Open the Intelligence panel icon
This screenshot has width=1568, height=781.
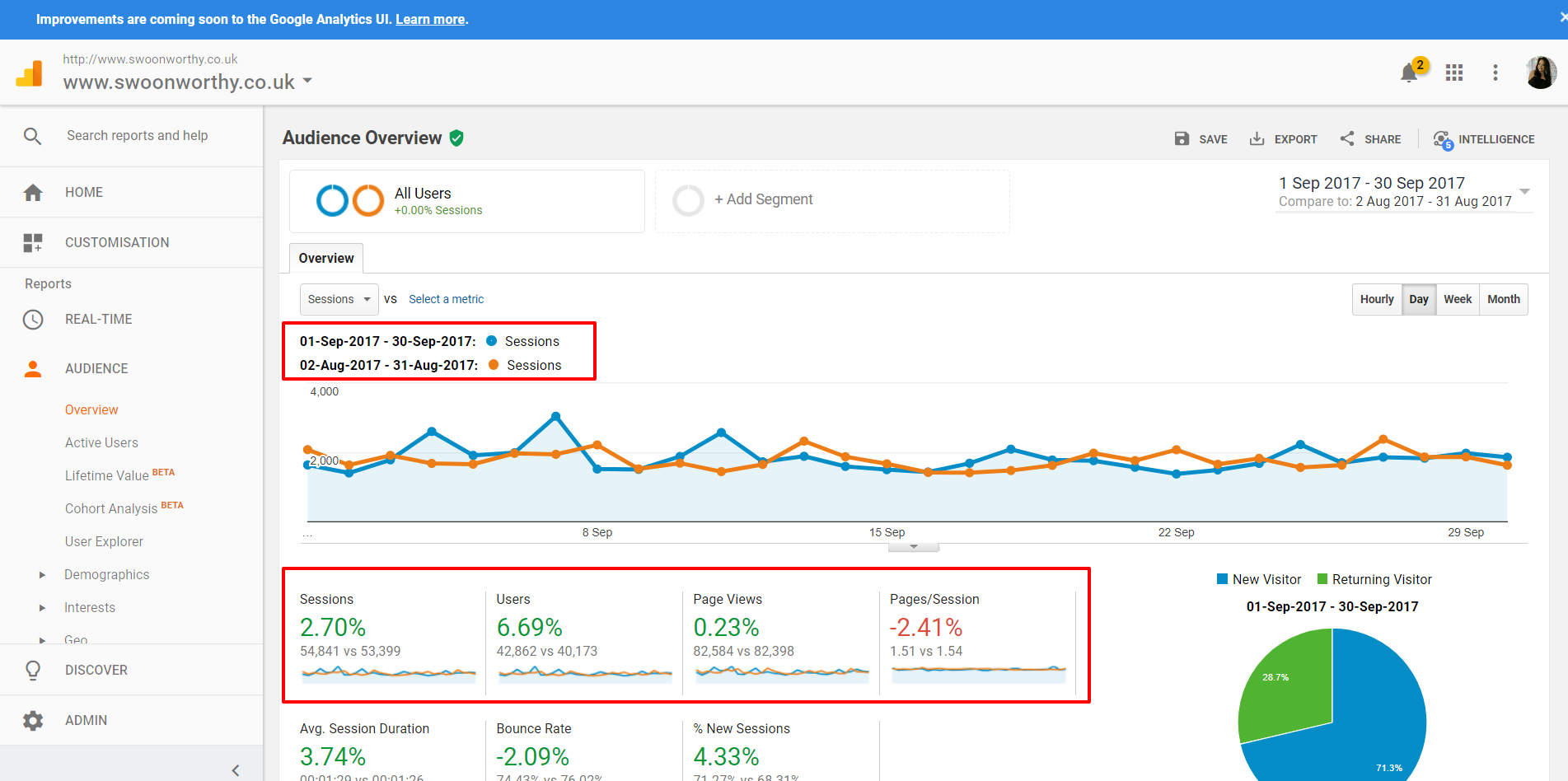pyautogui.click(x=1443, y=139)
